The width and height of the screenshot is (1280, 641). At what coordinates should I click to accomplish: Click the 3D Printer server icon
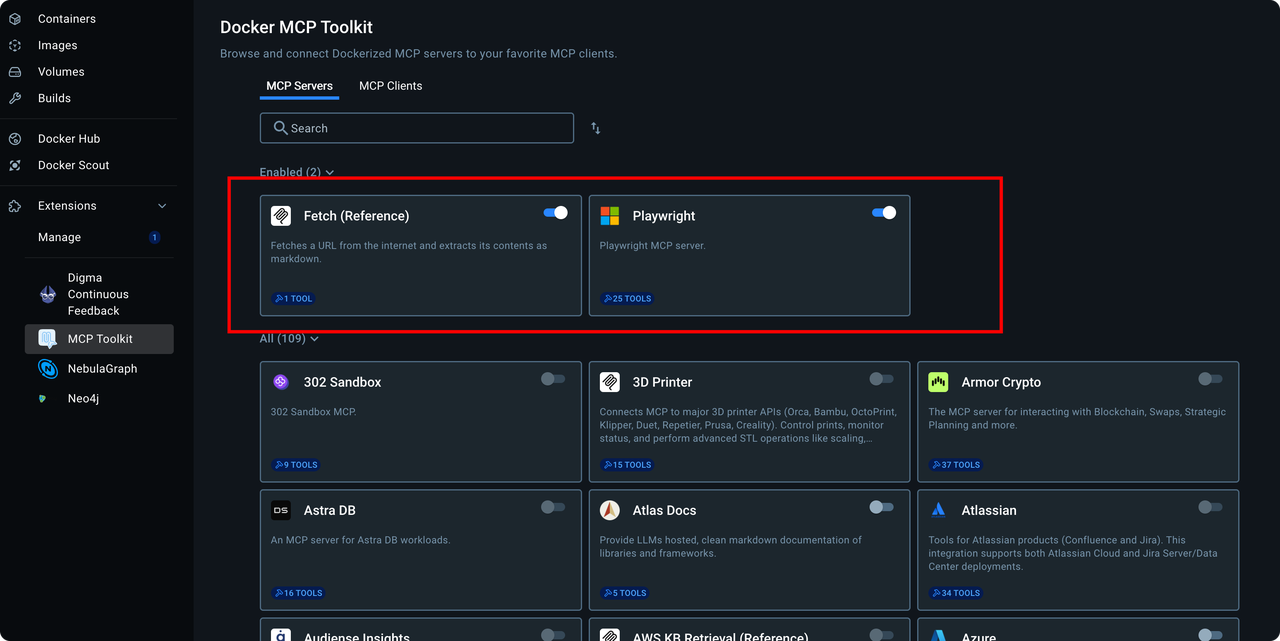click(610, 382)
